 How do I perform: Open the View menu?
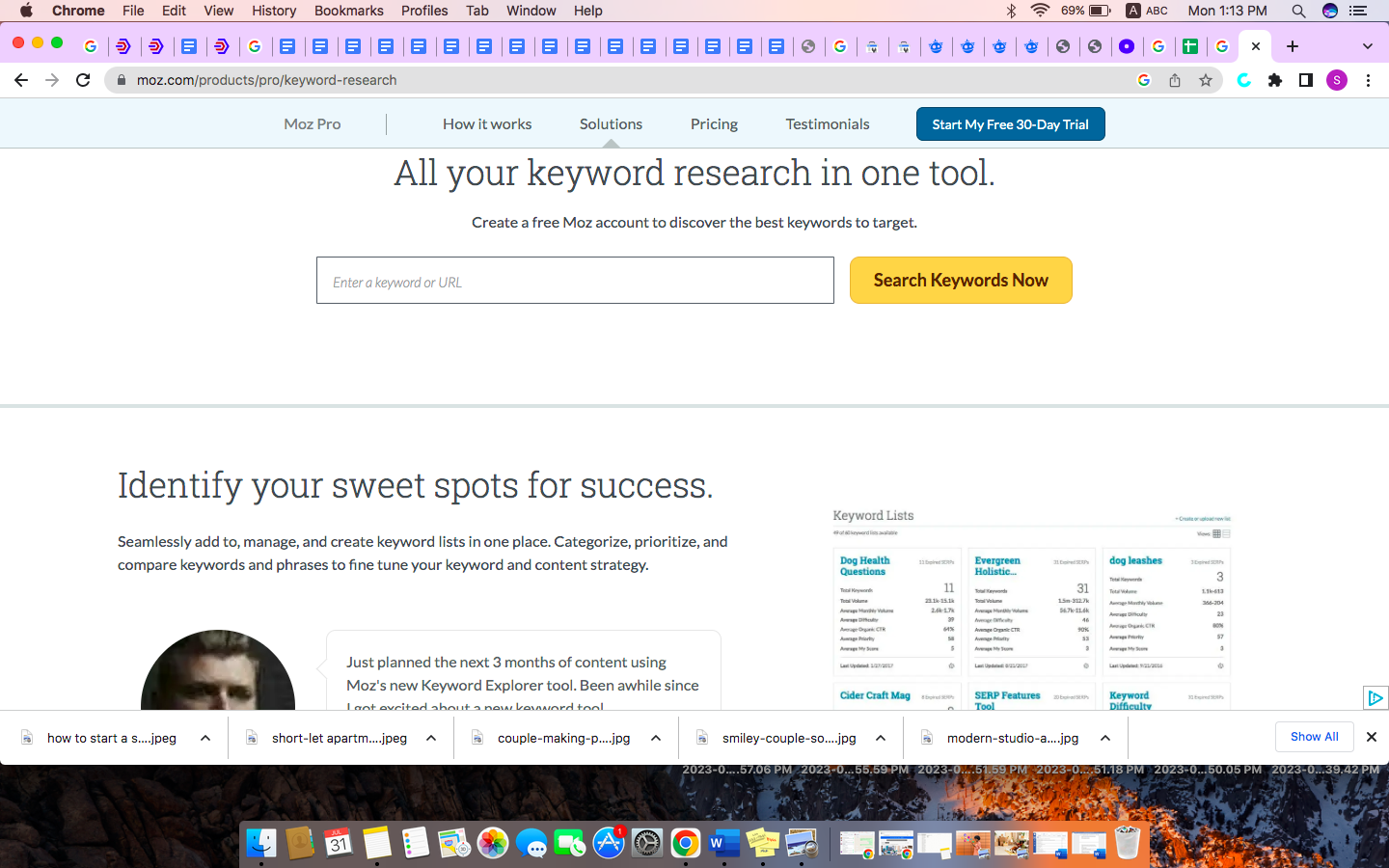coord(218,11)
